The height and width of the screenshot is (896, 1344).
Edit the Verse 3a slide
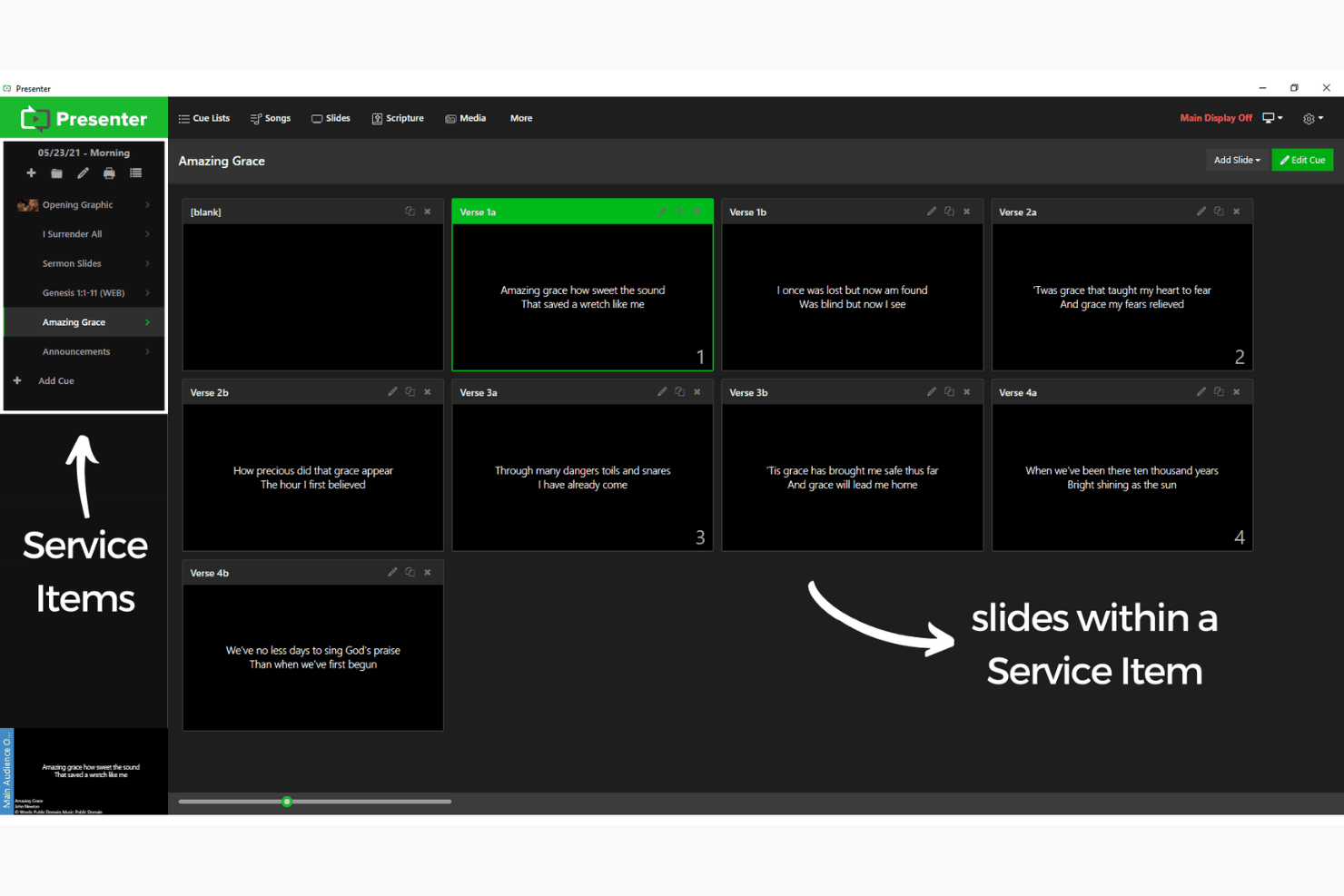[662, 392]
